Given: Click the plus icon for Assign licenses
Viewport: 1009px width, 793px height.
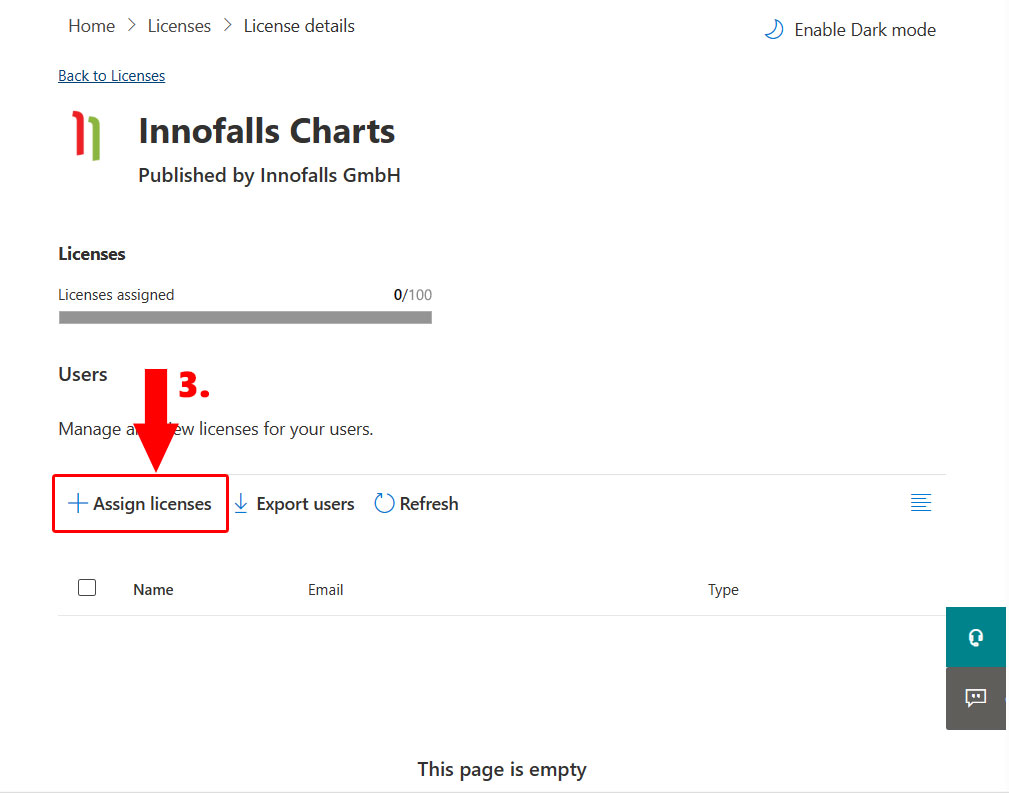Looking at the screenshot, I should [77, 503].
